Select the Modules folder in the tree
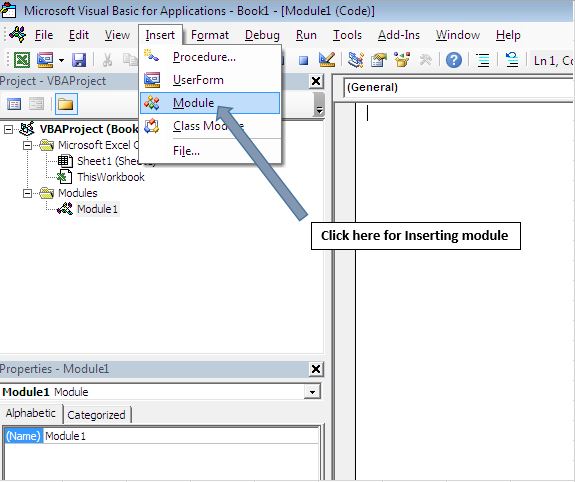The width and height of the screenshot is (575, 482). coord(69,193)
